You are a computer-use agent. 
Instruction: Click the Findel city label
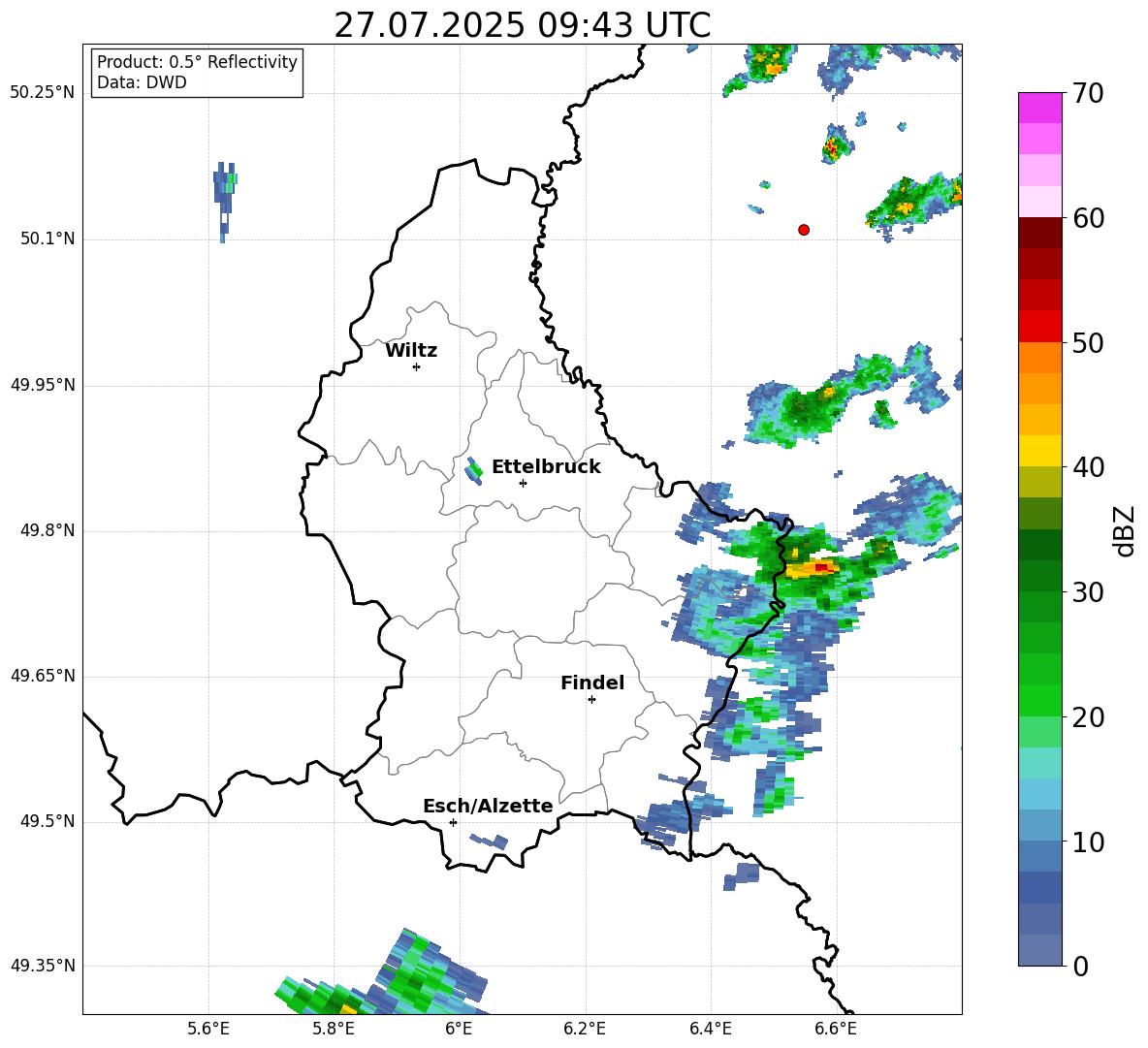click(592, 683)
